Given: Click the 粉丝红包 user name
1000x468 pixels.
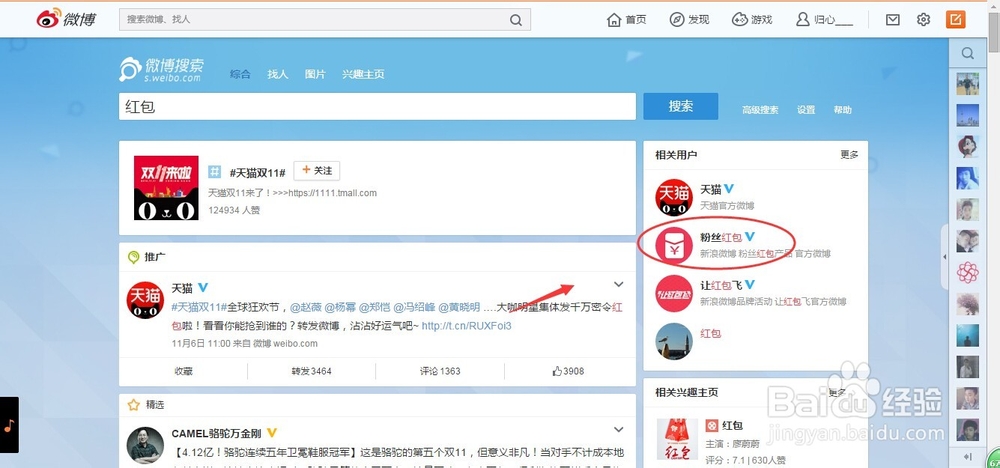Looking at the screenshot, I should click(x=721, y=237).
